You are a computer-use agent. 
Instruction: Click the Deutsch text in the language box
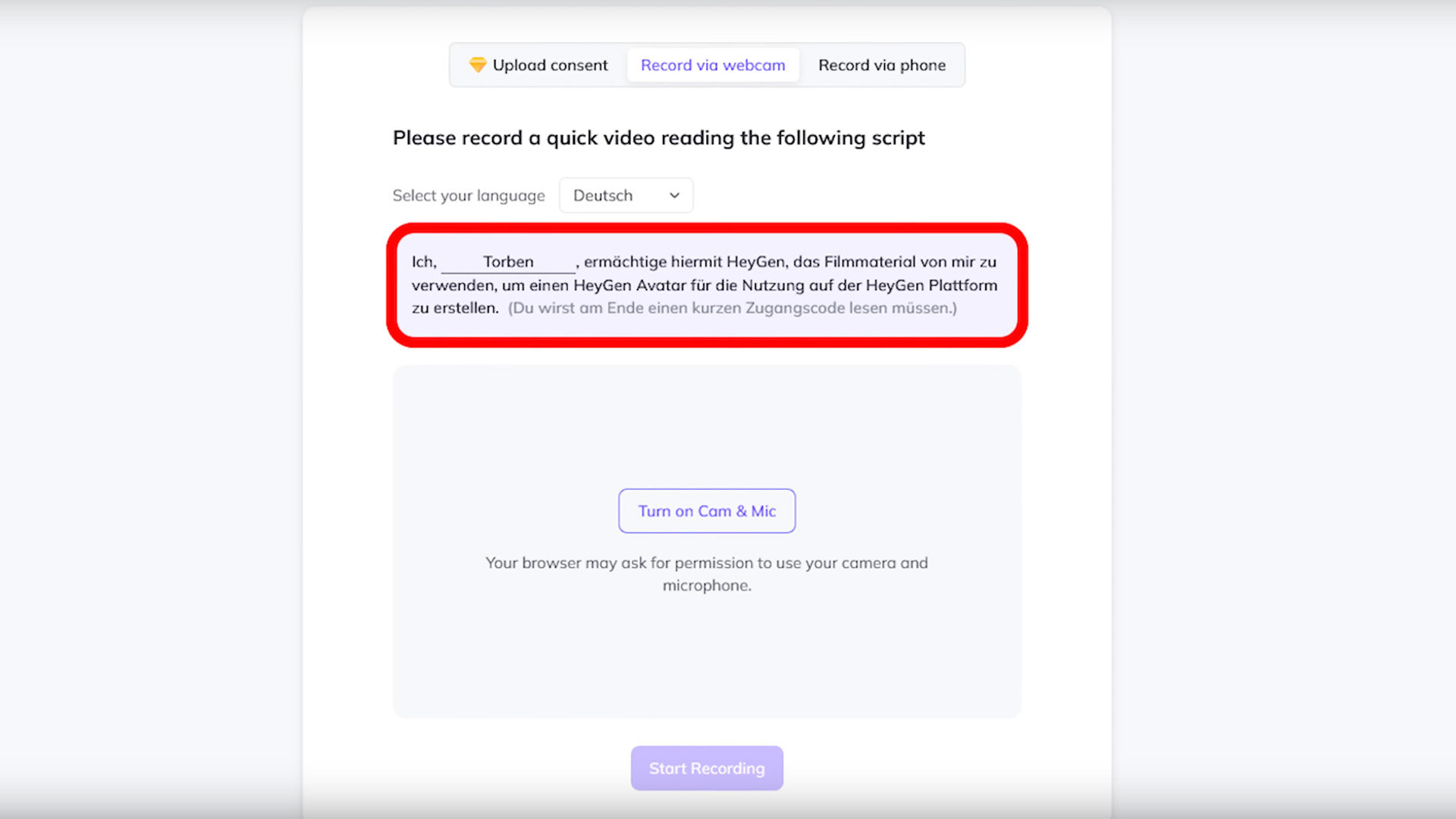tap(602, 195)
